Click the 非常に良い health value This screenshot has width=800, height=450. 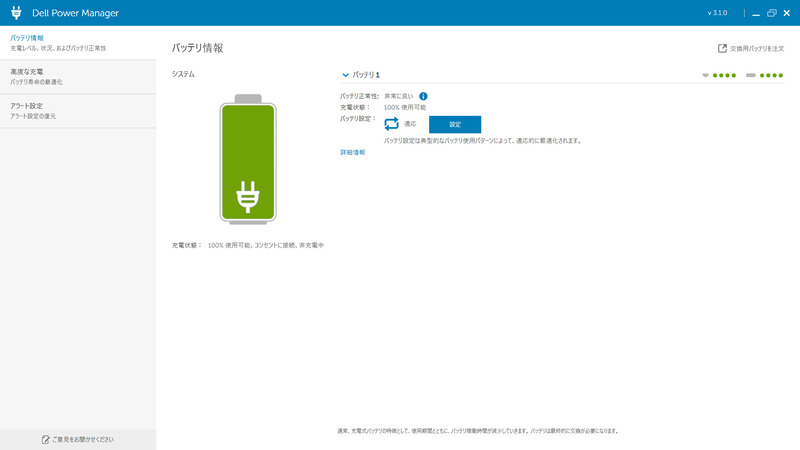click(398, 96)
